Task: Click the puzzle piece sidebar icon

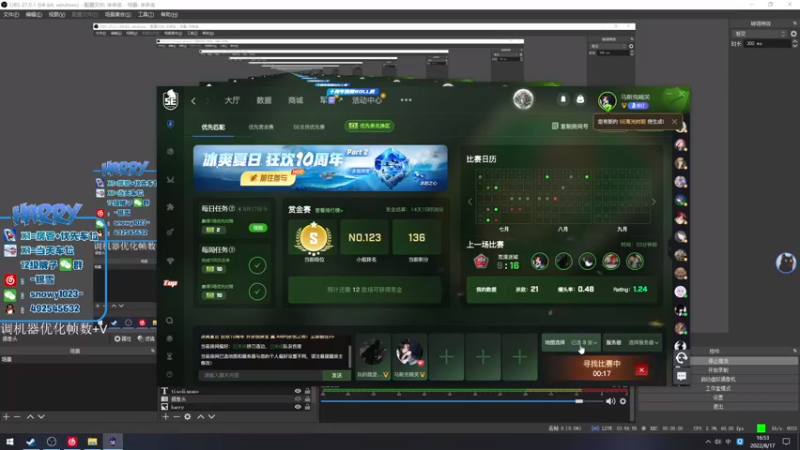Action: click(x=170, y=207)
